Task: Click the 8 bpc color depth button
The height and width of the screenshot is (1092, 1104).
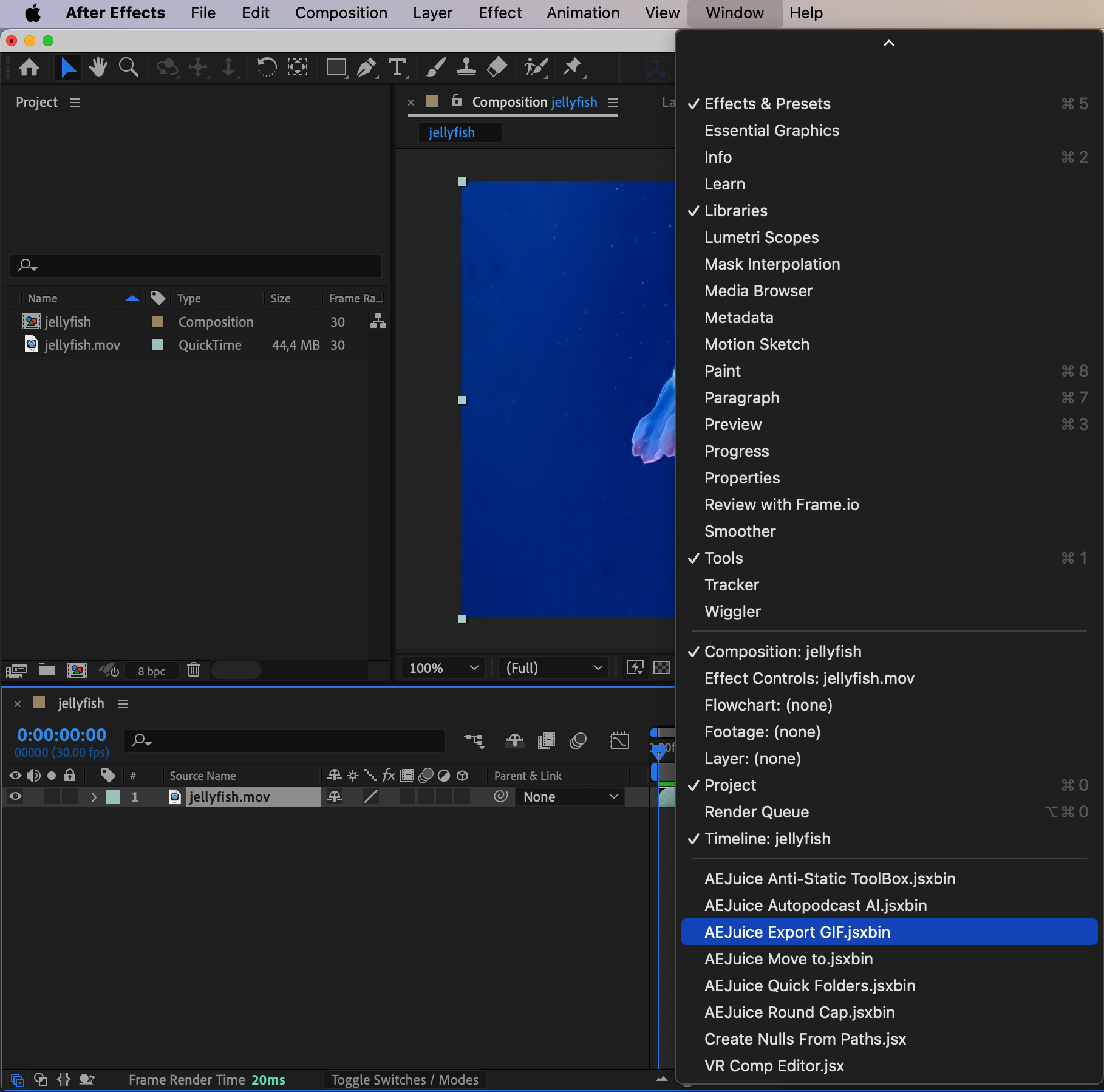Action: point(151,671)
